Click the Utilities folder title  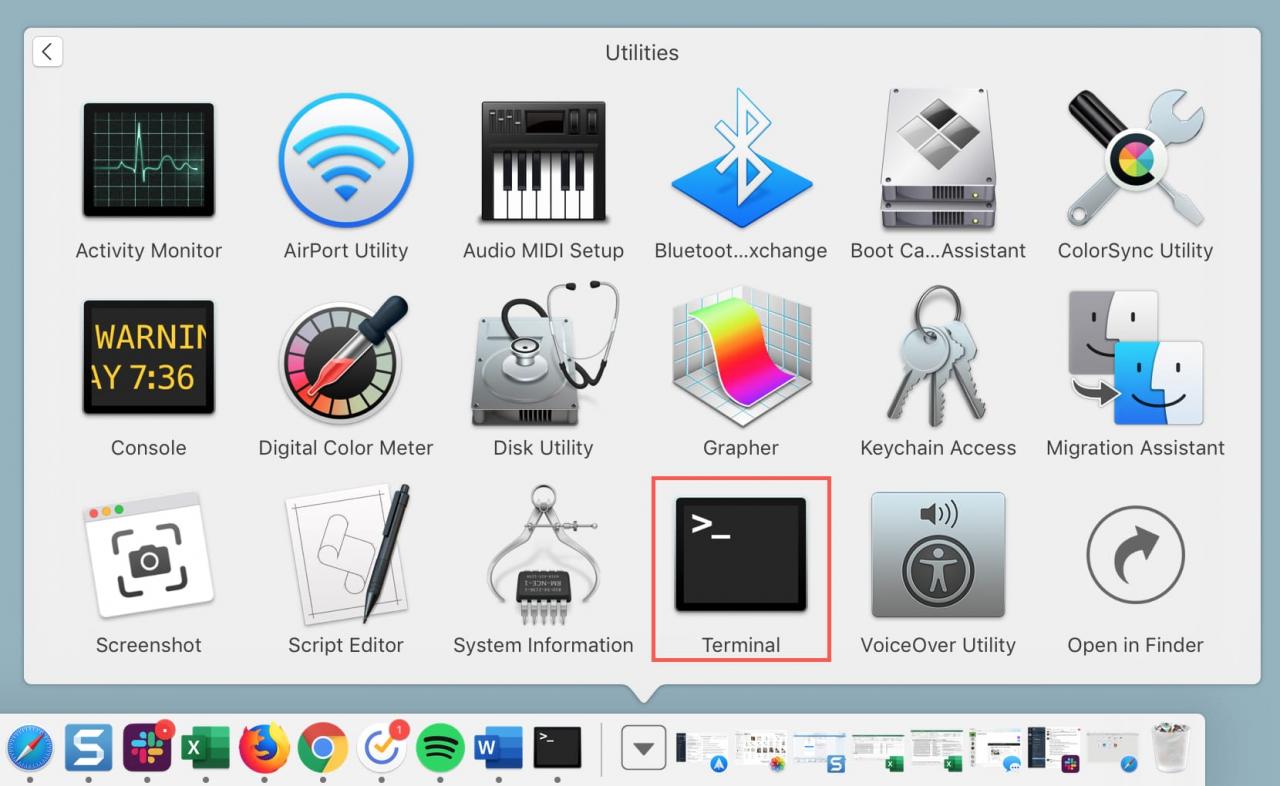(642, 53)
